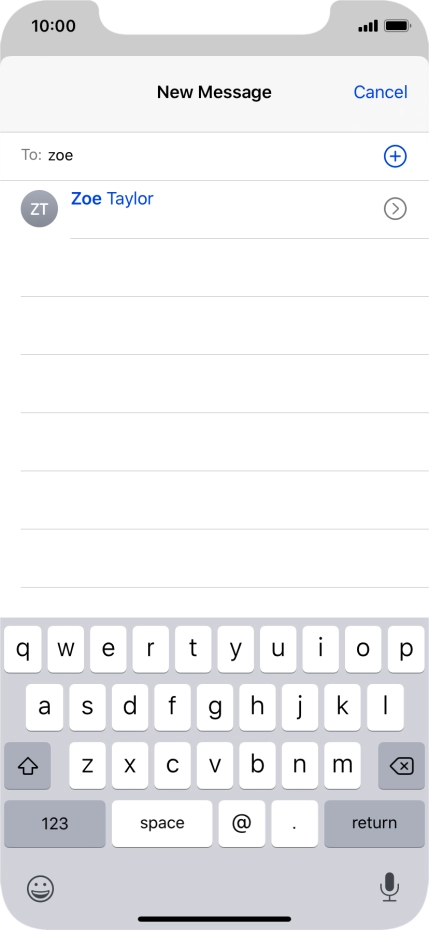Image resolution: width=429 pixels, height=930 pixels.
Task: Select the ZT contact avatar
Action: pyautogui.click(x=39, y=209)
